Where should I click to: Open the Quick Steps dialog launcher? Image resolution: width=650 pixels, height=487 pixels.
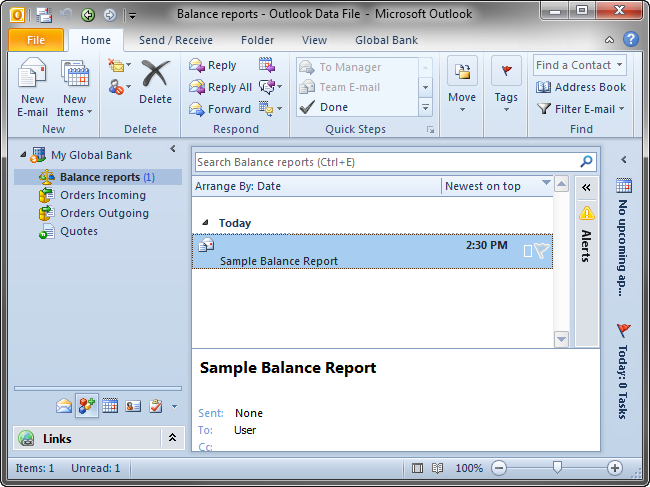tap(430, 130)
